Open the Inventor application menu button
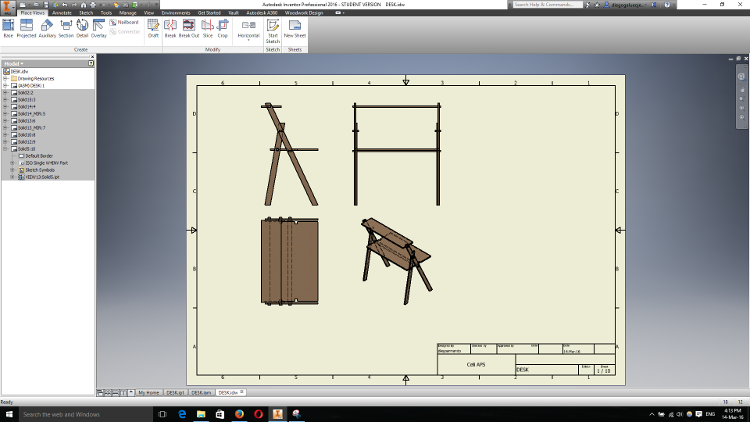Image resolution: width=750 pixels, height=422 pixels. pyautogui.click(x=8, y=7)
